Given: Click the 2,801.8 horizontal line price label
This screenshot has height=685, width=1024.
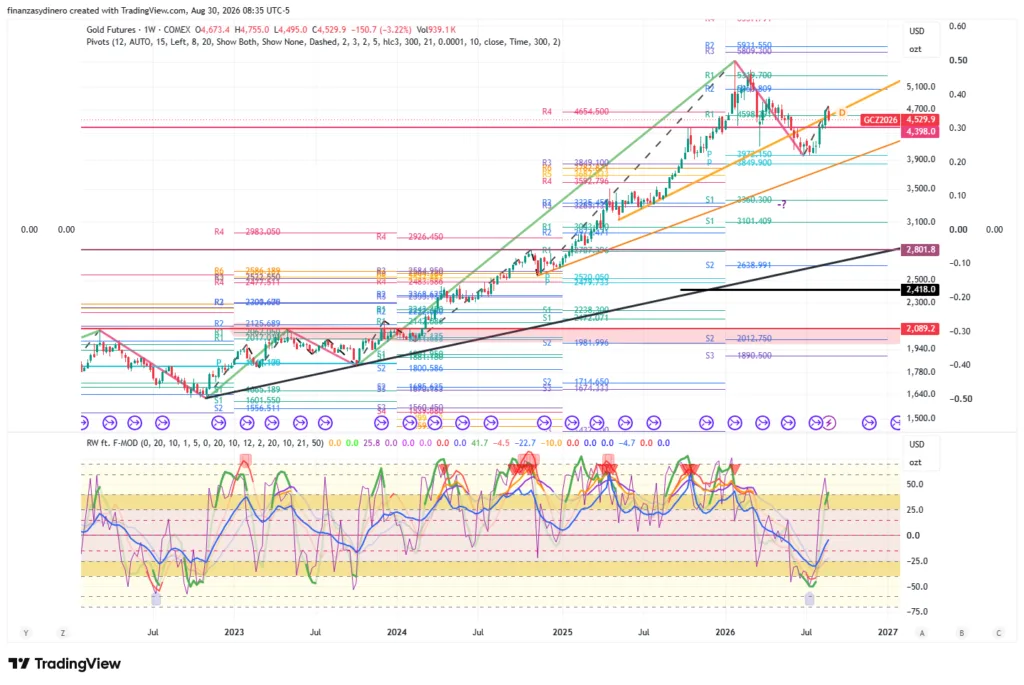Looking at the screenshot, I should click(920, 249).
